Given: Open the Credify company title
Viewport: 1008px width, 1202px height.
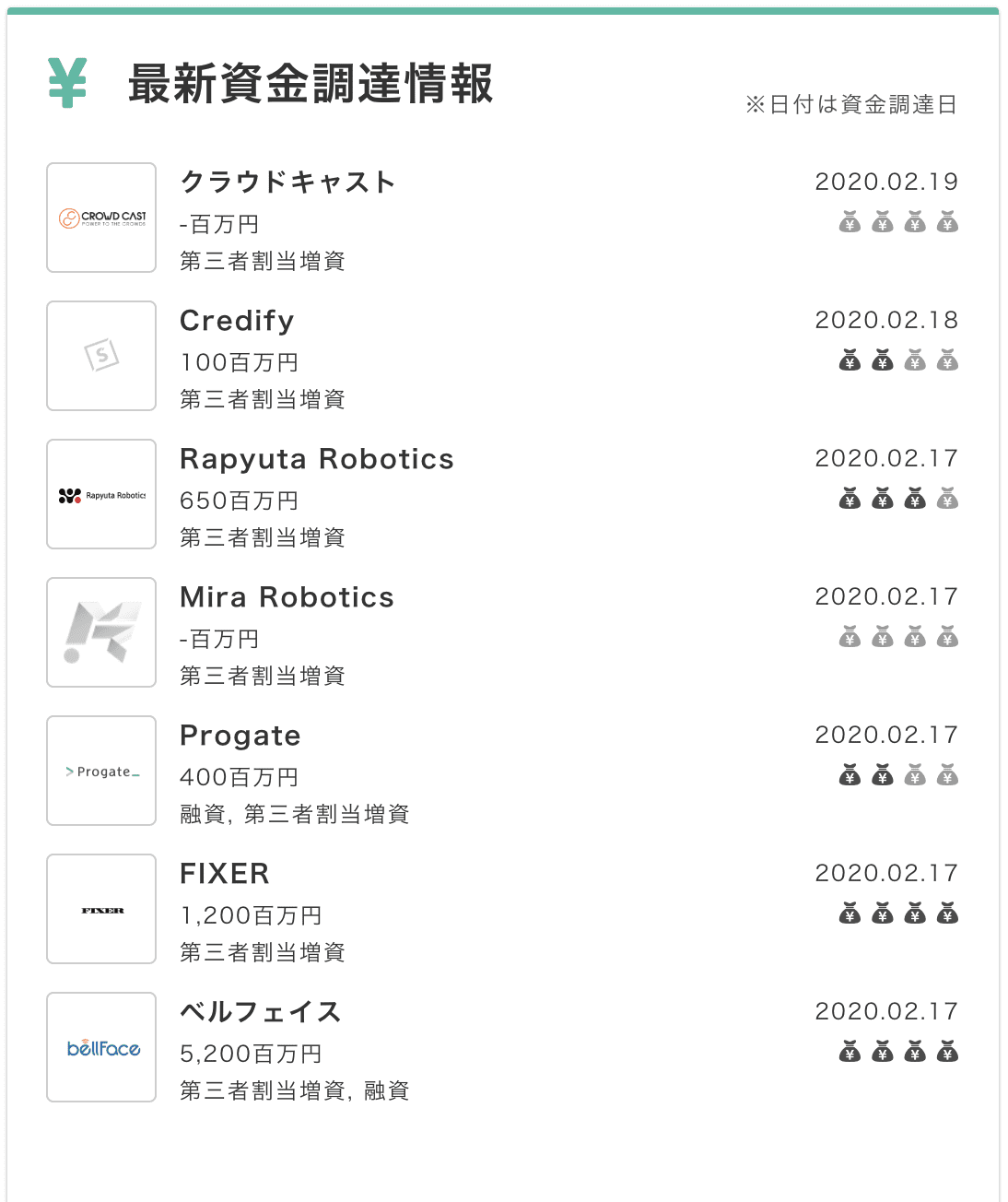Looking at the screenshot, I should 237,321.
